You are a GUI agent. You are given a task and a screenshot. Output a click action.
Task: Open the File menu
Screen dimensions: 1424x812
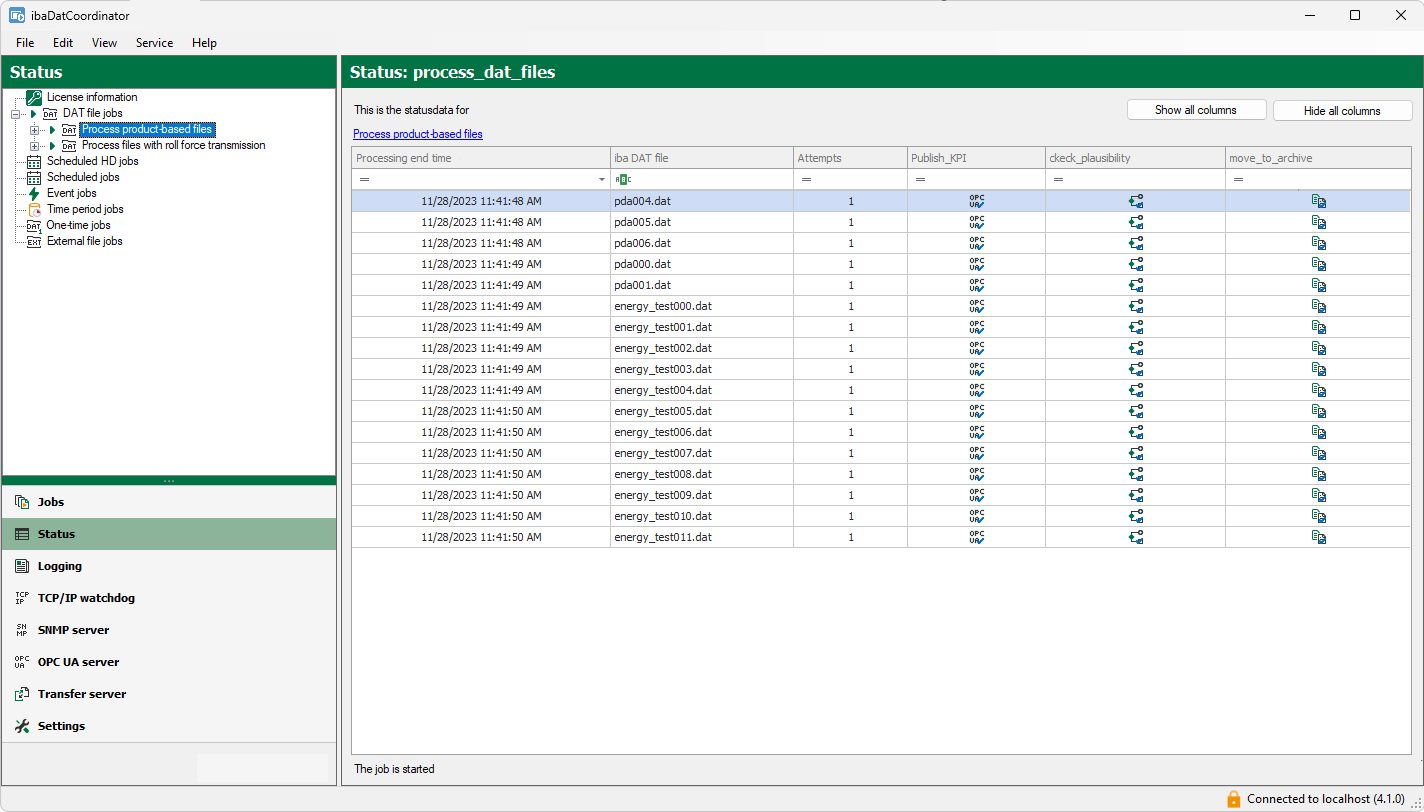pos(25,43)
